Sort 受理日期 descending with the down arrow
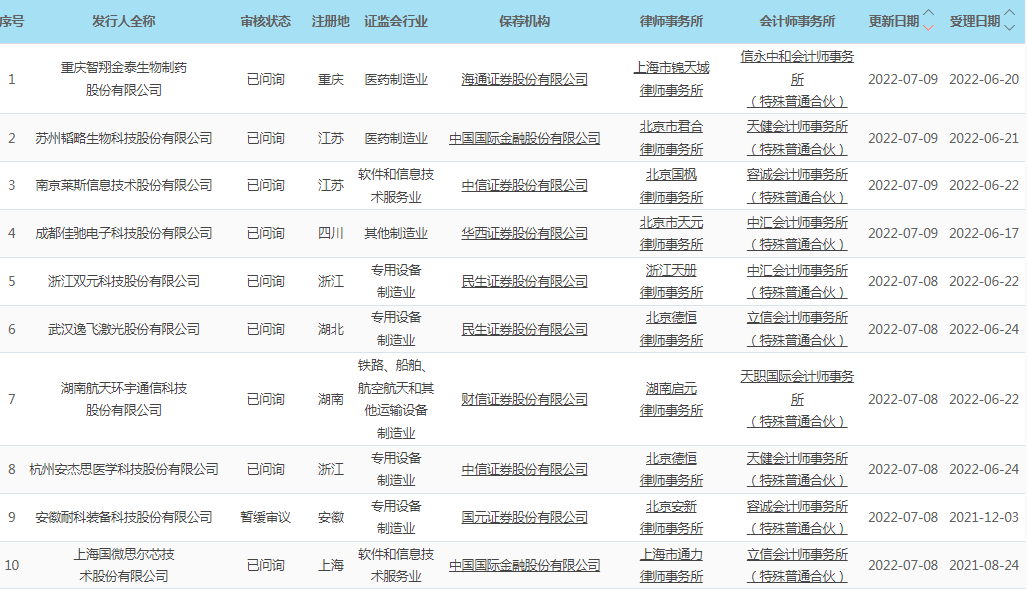This screenshot has width=1027, height=590. [1009, 27]
